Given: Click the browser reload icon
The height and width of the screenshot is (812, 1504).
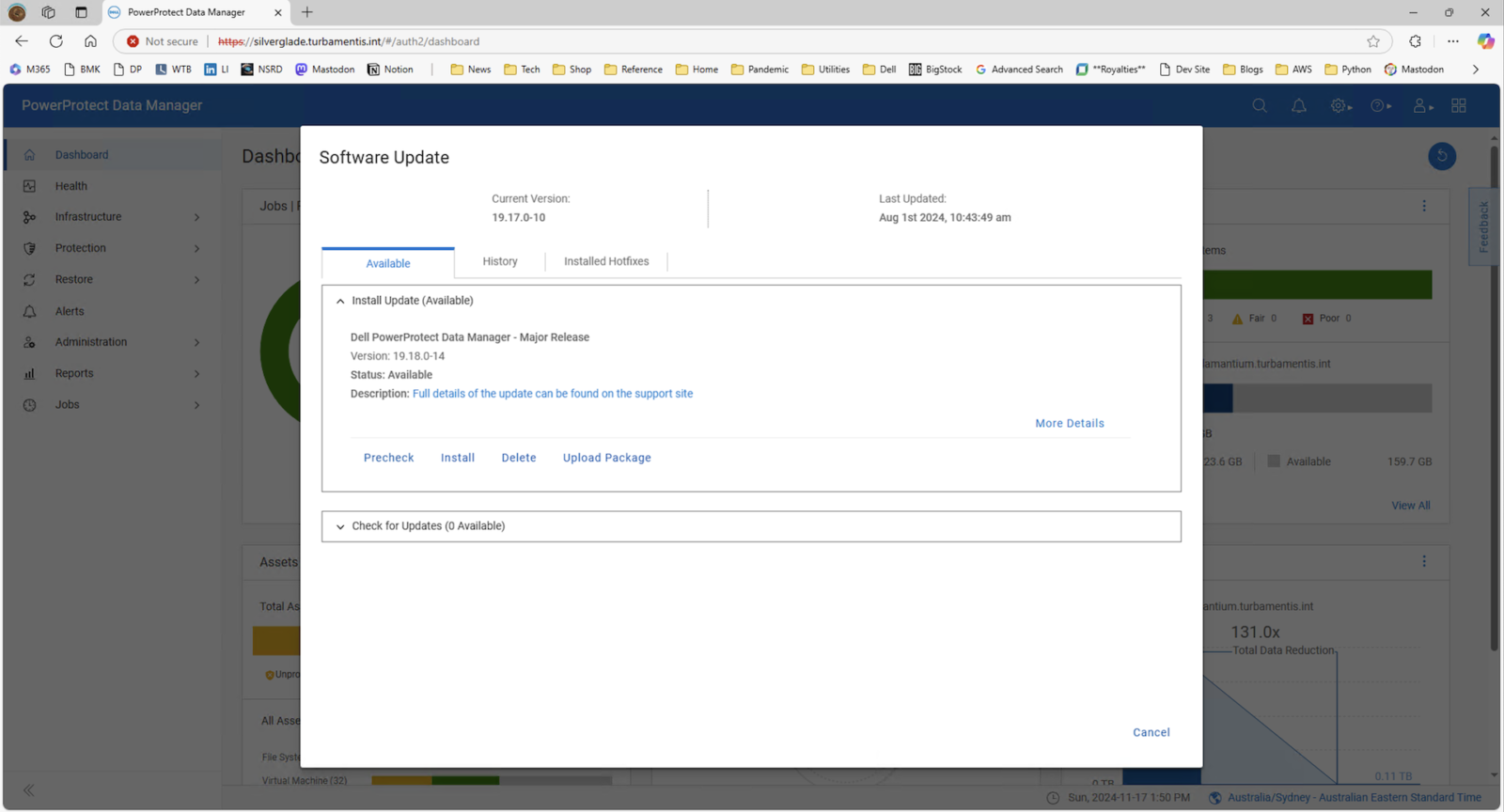Looking at the screenshot, I should (56, 41).
